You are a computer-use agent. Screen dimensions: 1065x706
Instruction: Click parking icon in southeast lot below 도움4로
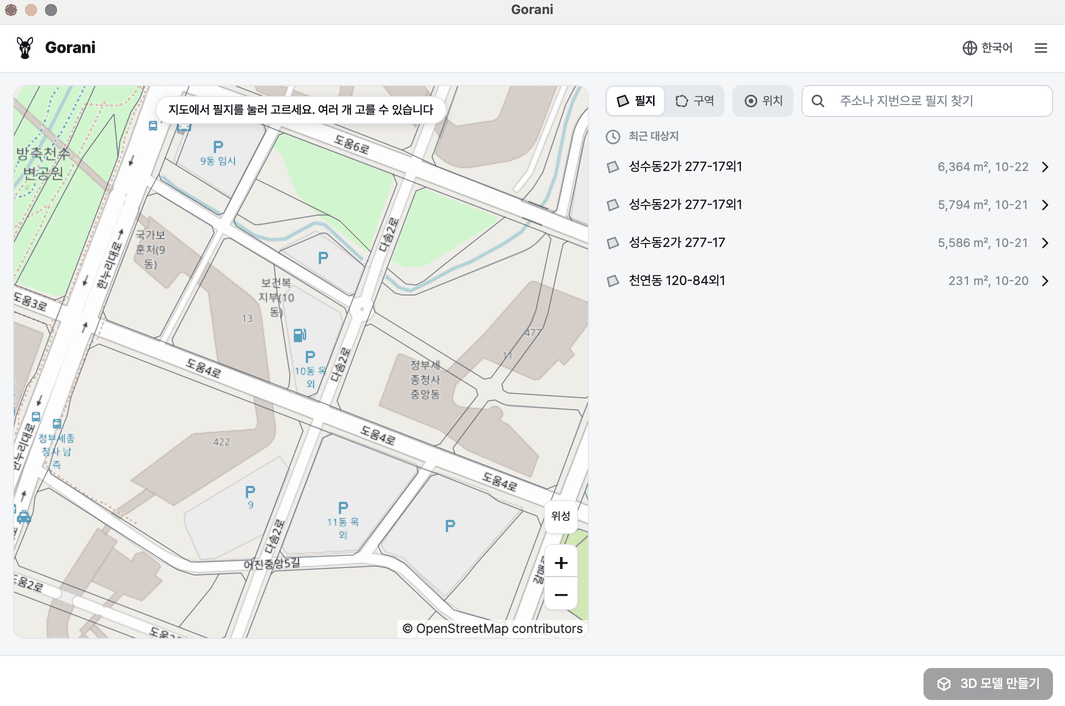(x=450, y=526)
